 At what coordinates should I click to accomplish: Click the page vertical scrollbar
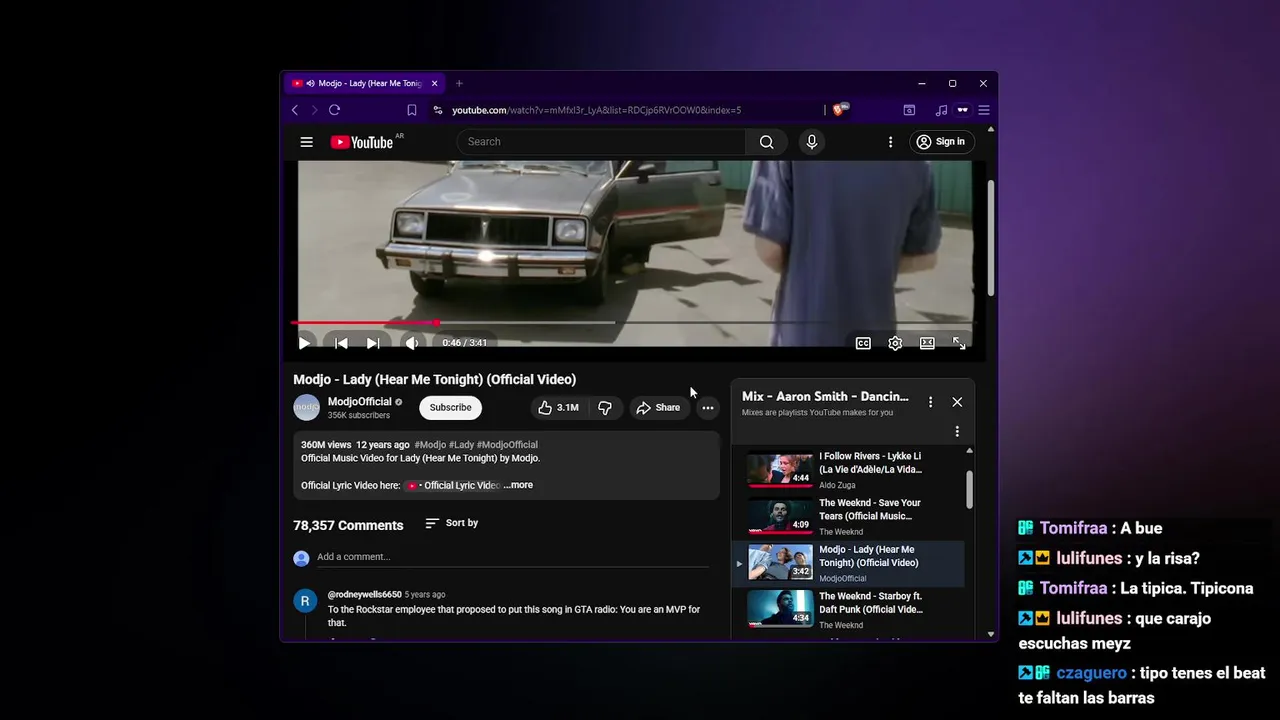pos(991,238)
